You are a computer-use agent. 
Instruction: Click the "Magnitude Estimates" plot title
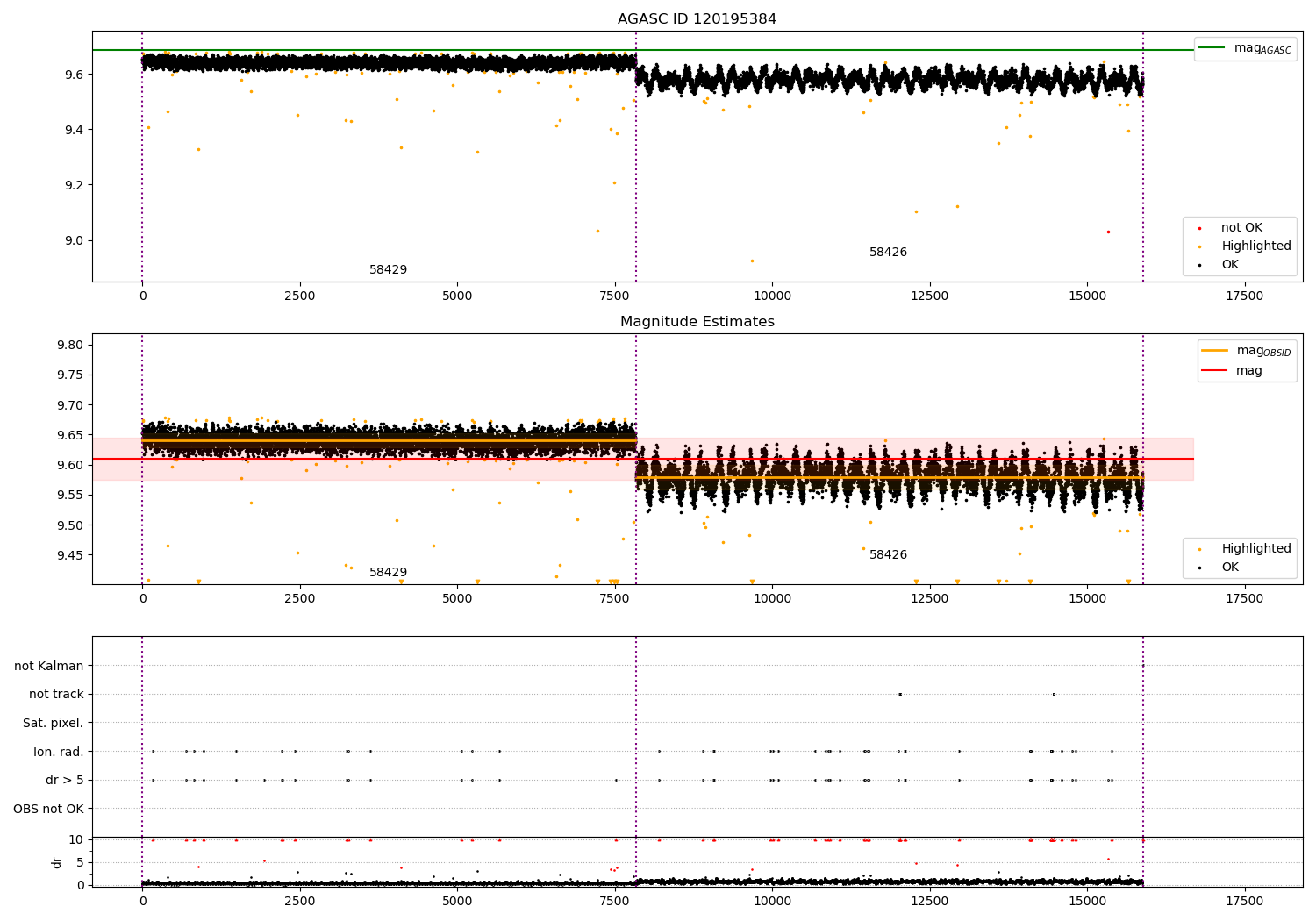click(x=697, y=322)
